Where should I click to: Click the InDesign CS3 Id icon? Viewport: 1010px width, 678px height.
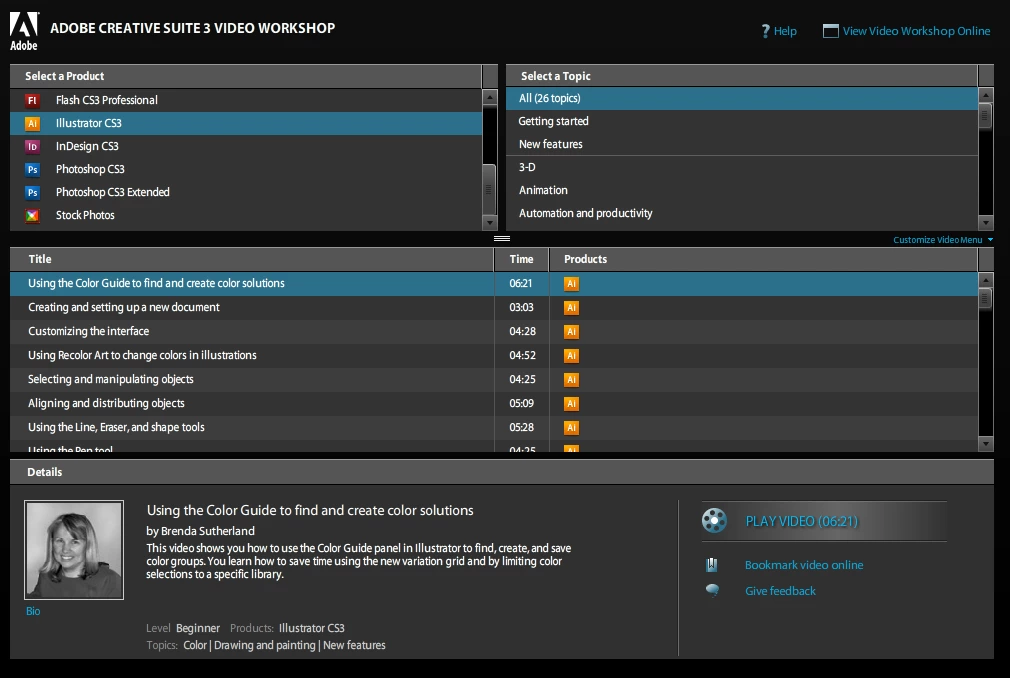click(32, 147)
